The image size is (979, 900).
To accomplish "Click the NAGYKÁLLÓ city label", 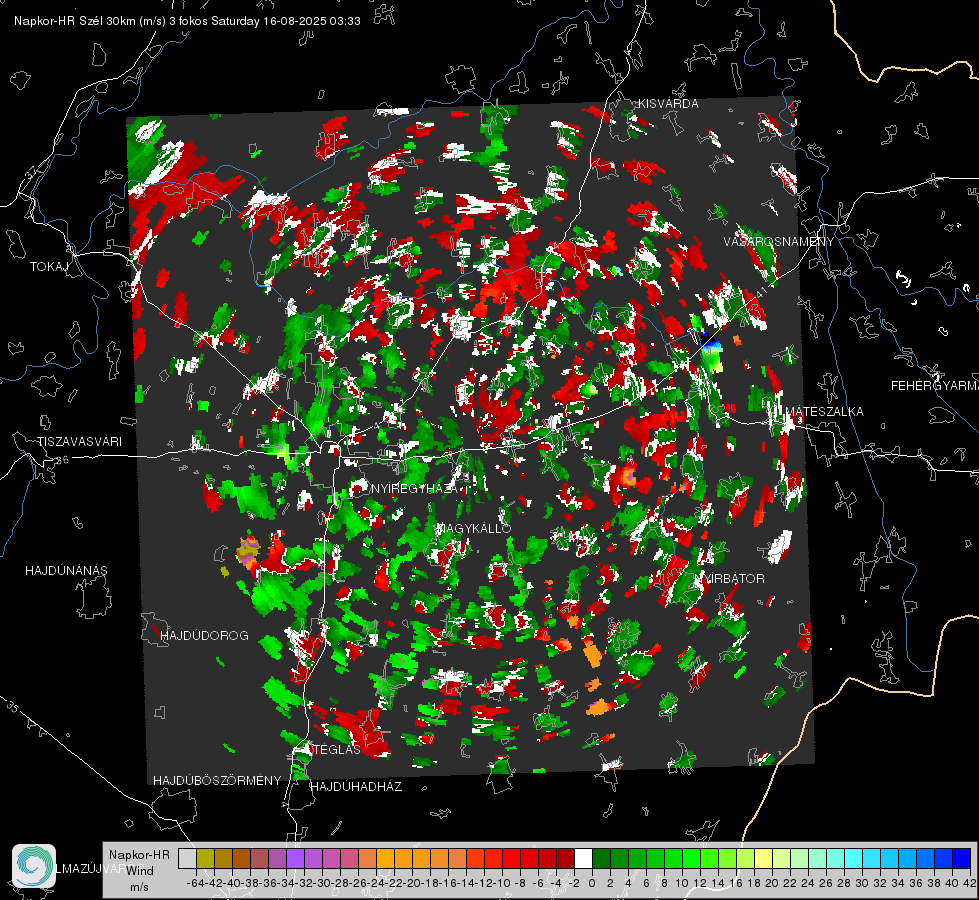I will pyautogui.click(x=473, y=528).
